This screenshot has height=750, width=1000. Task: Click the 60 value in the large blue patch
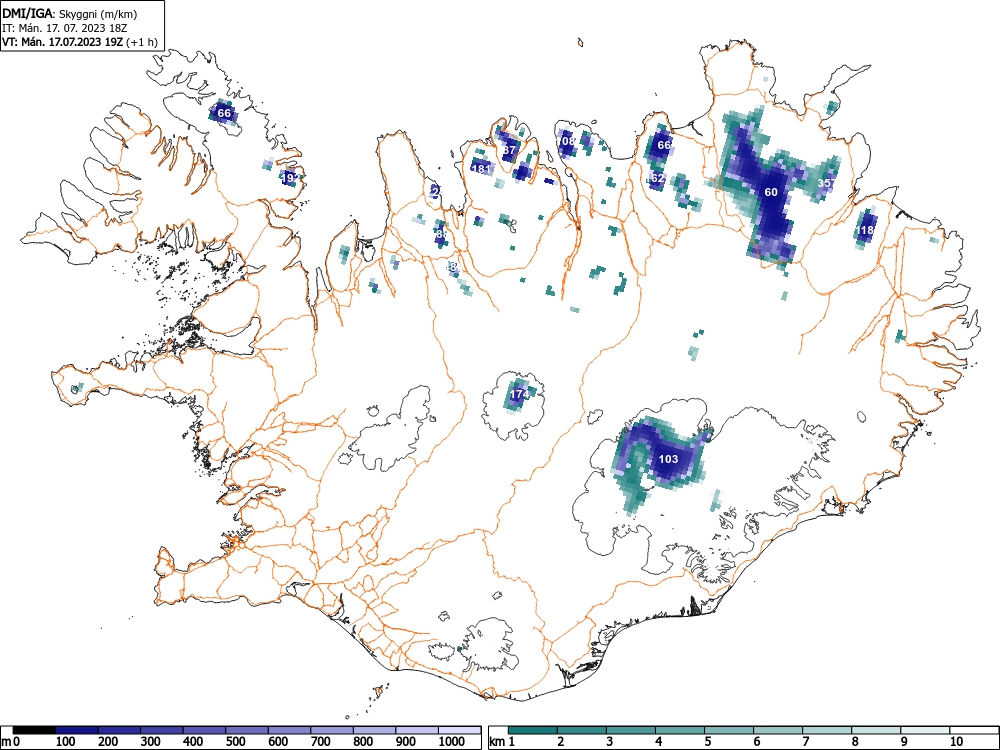click(771, 192)
